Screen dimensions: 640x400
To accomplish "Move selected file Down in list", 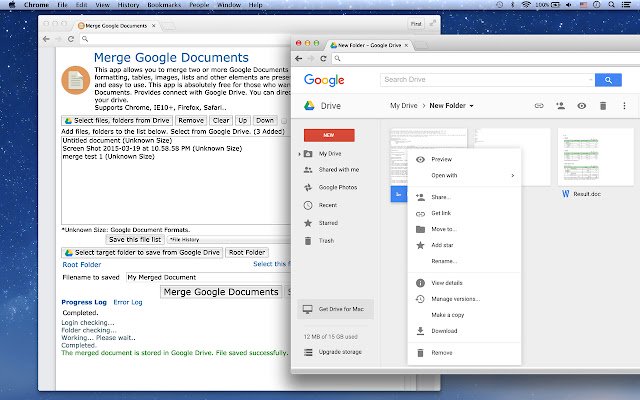I will pos(265,120).
